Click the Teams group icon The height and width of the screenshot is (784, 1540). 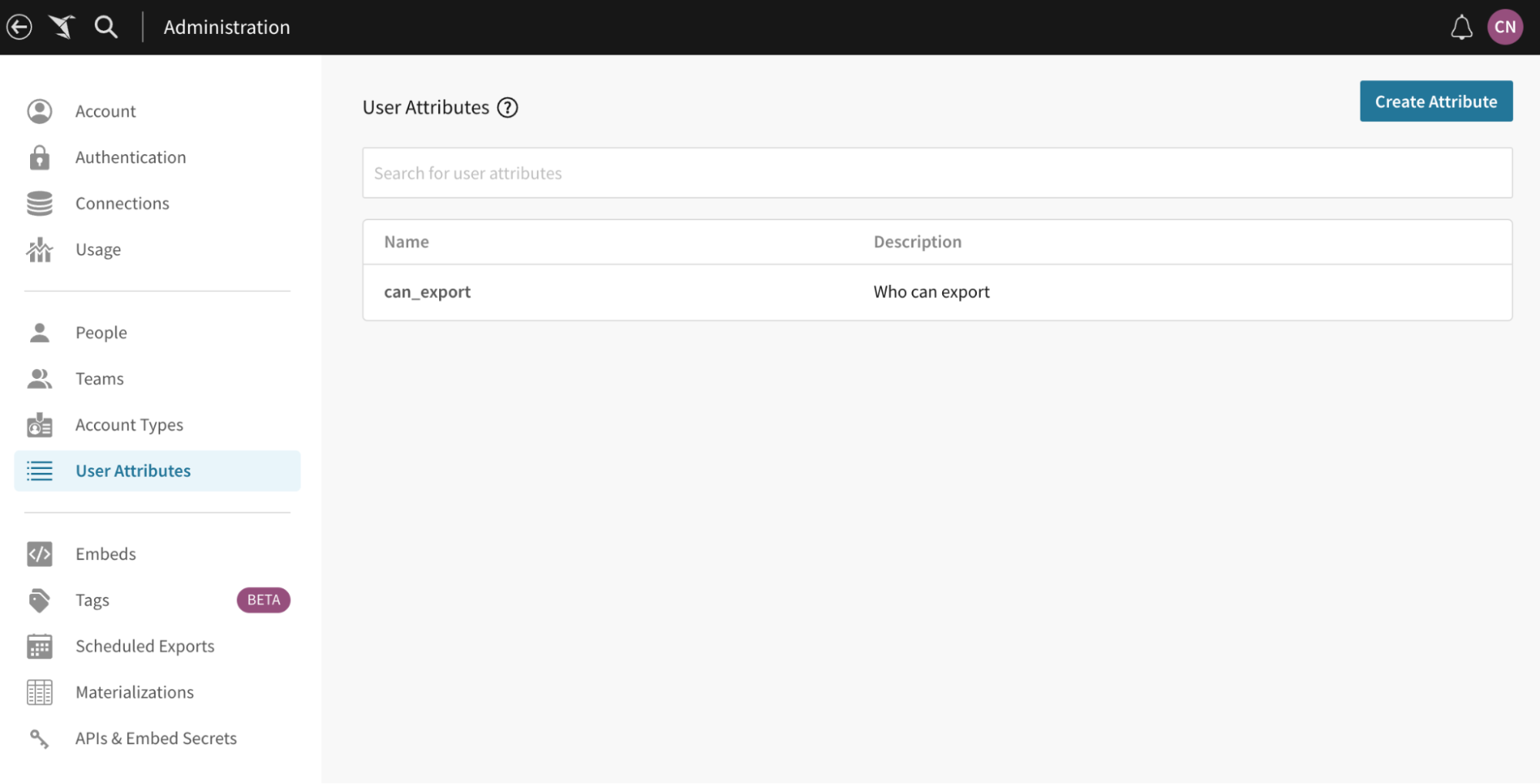[x=39, y=379]
